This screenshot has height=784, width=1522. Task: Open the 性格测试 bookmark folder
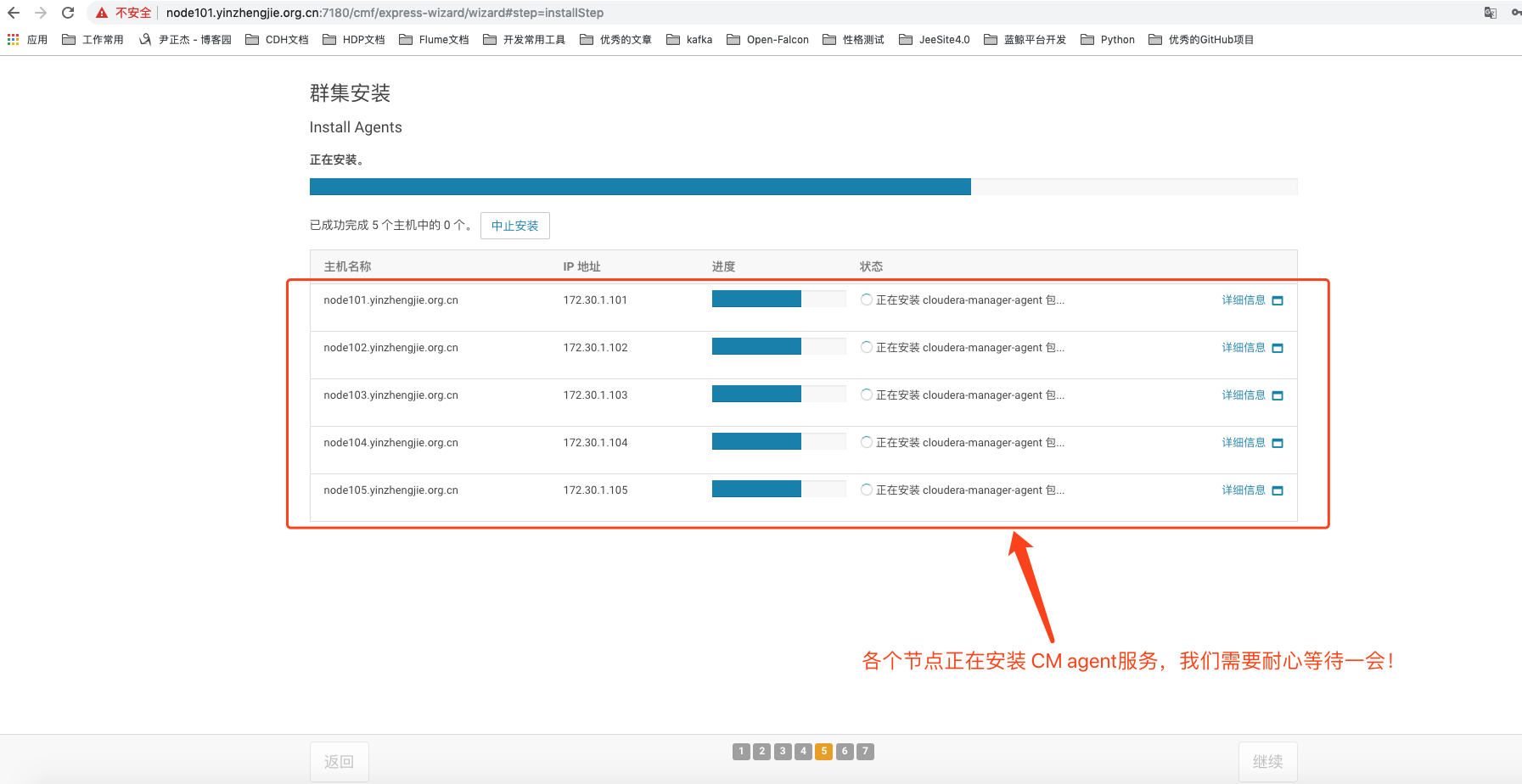coord(853,39)
